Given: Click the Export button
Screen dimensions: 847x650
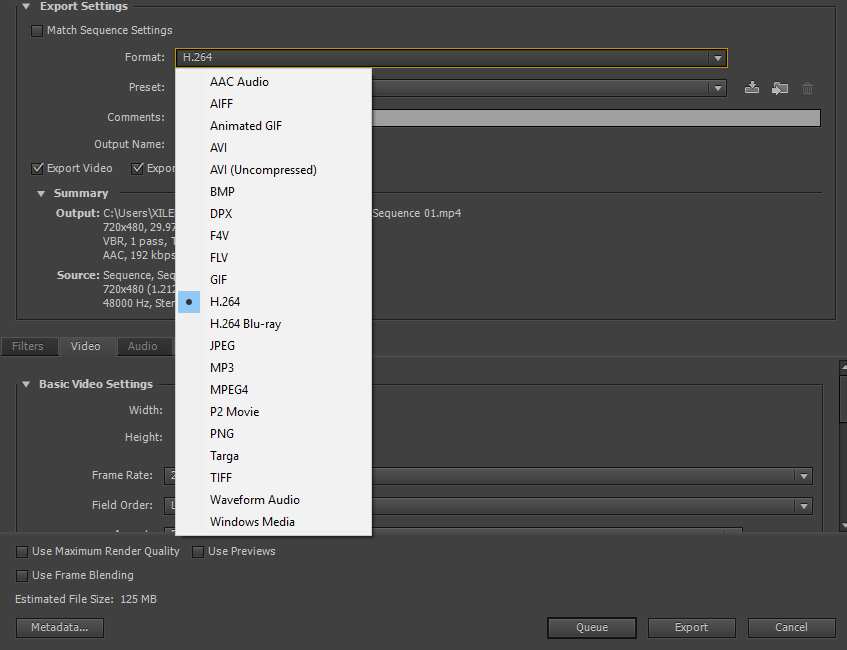Looking at the screenshot, I should [691, 628].
